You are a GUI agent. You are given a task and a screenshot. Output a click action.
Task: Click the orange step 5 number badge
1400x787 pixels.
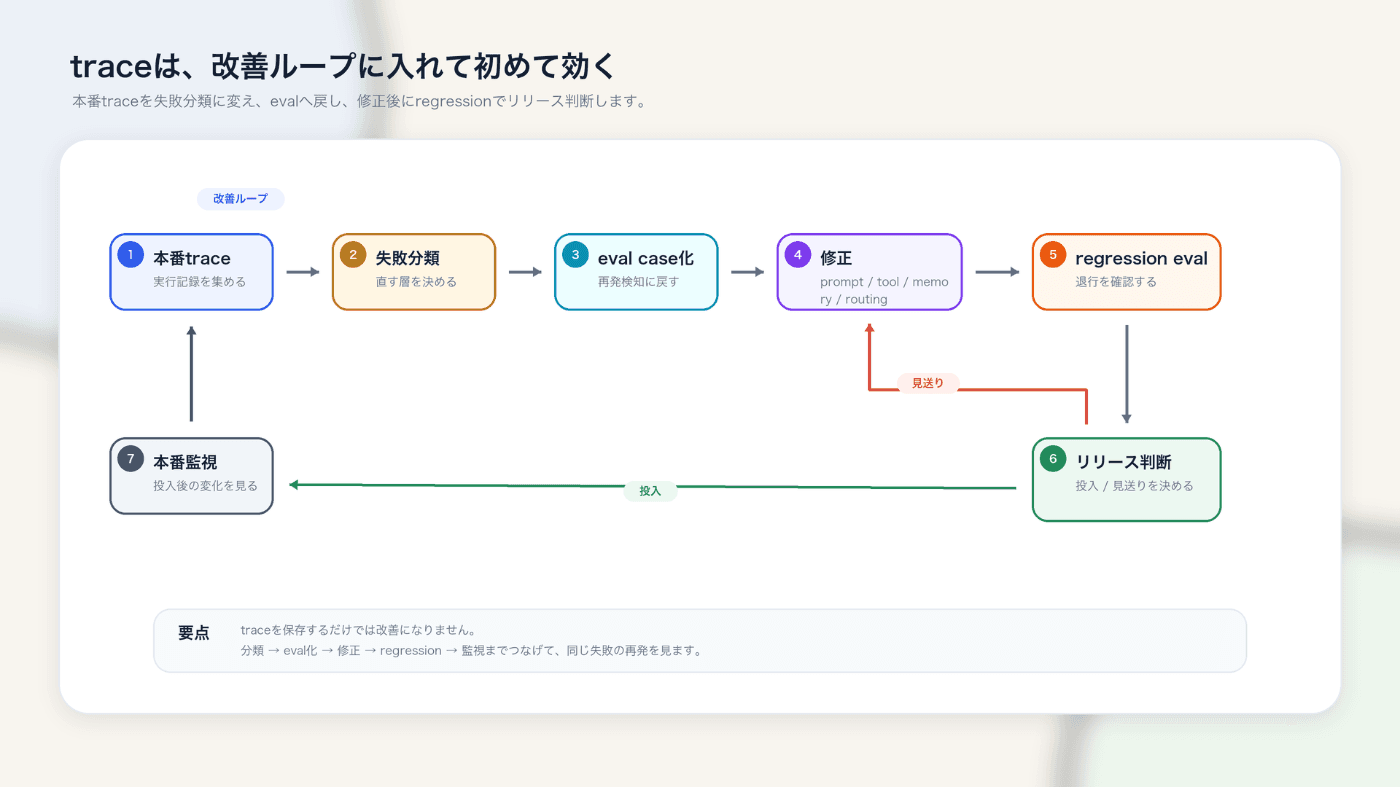[x=1053, y=255]
